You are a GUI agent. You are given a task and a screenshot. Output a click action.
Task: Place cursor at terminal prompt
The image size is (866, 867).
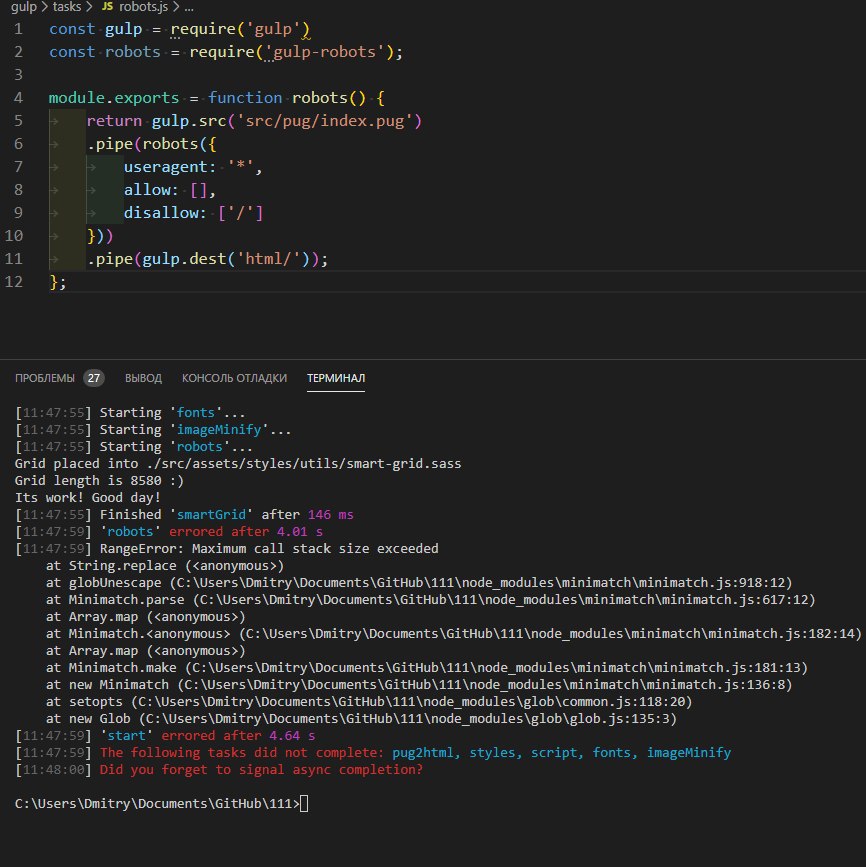click(x=304, y=803)
